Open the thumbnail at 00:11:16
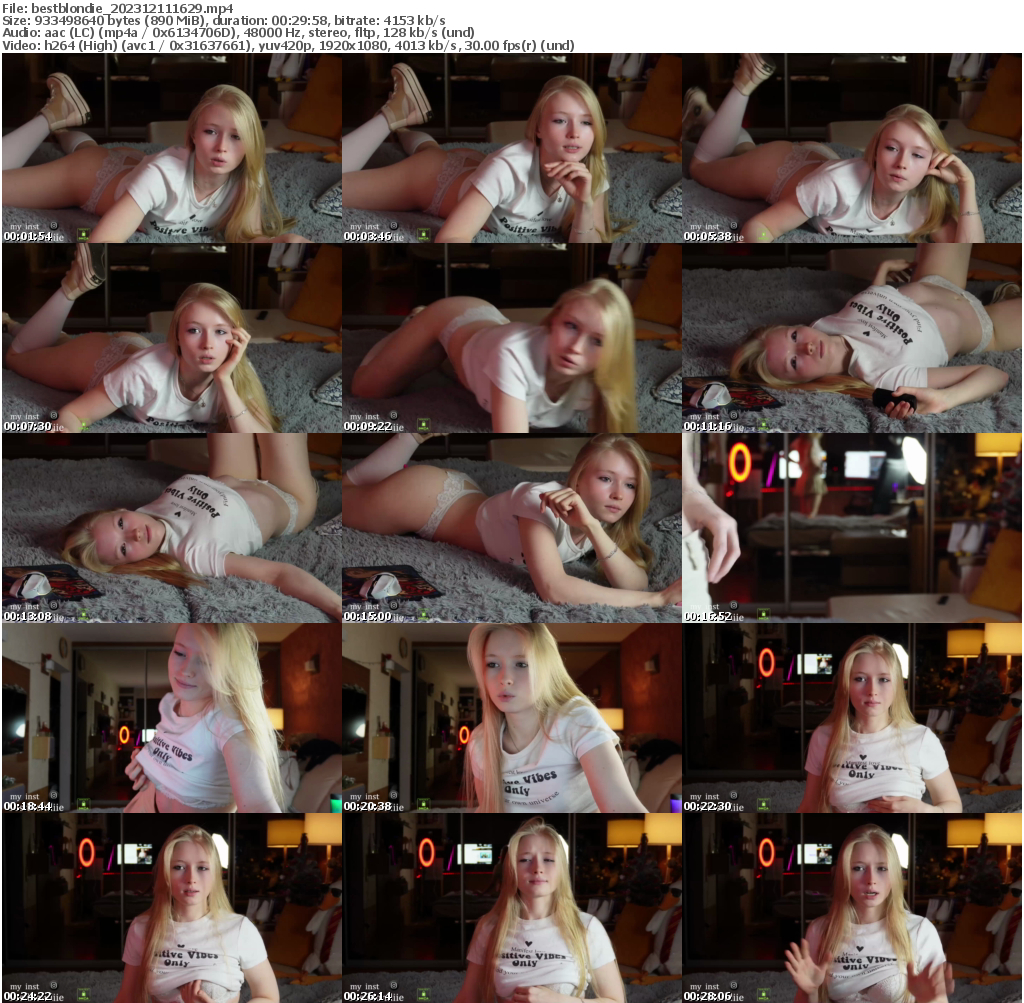 (x=853, y=340)
